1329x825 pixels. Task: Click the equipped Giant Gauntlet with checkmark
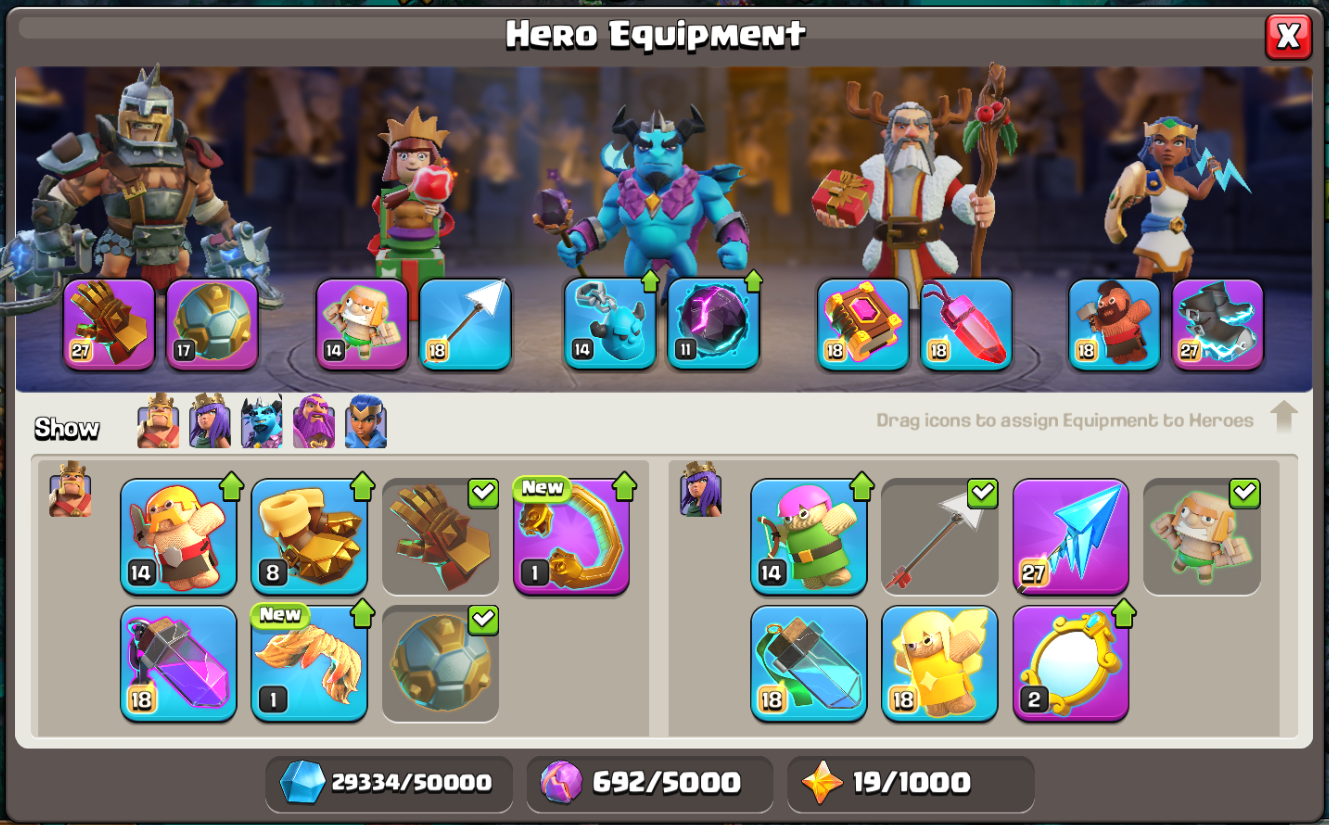(x=441, y=537)
